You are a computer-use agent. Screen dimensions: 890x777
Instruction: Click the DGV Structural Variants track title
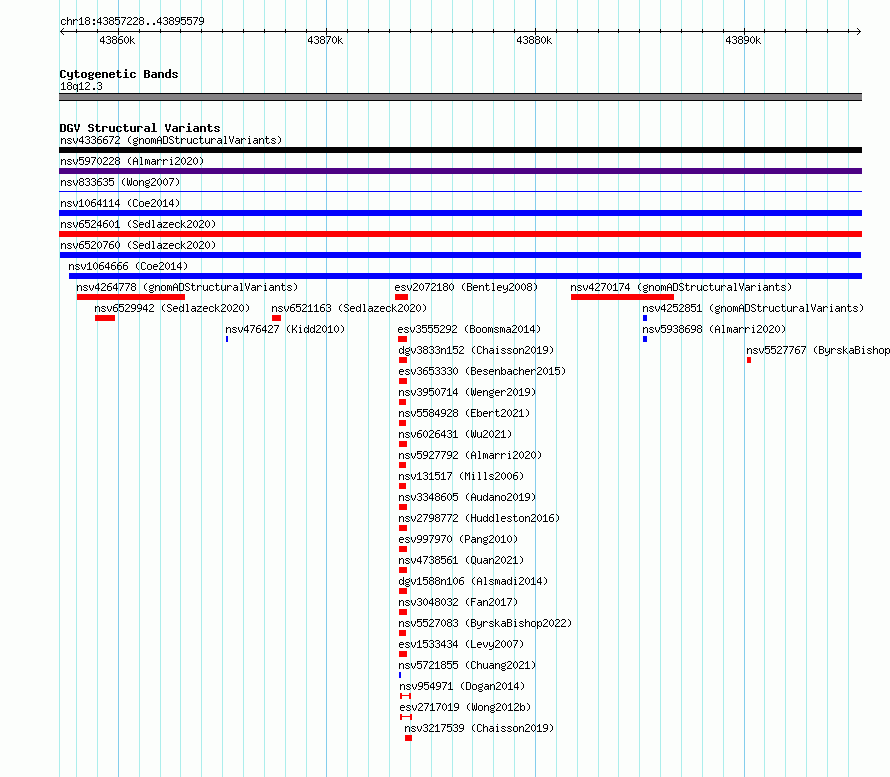pos(140,128)
